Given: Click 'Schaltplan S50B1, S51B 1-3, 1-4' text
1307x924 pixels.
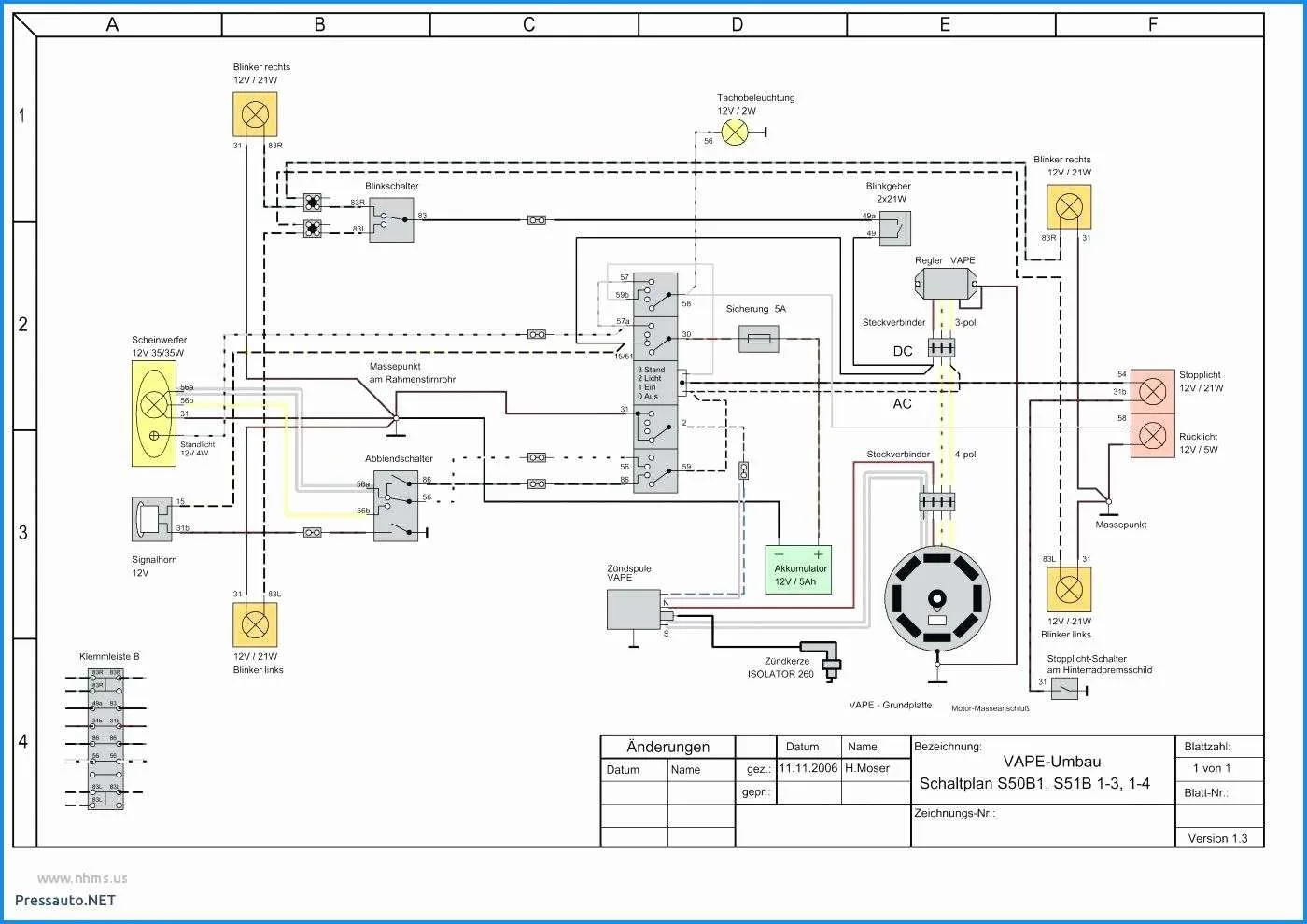Looking at the screenshot, I should click(1035, 784).
